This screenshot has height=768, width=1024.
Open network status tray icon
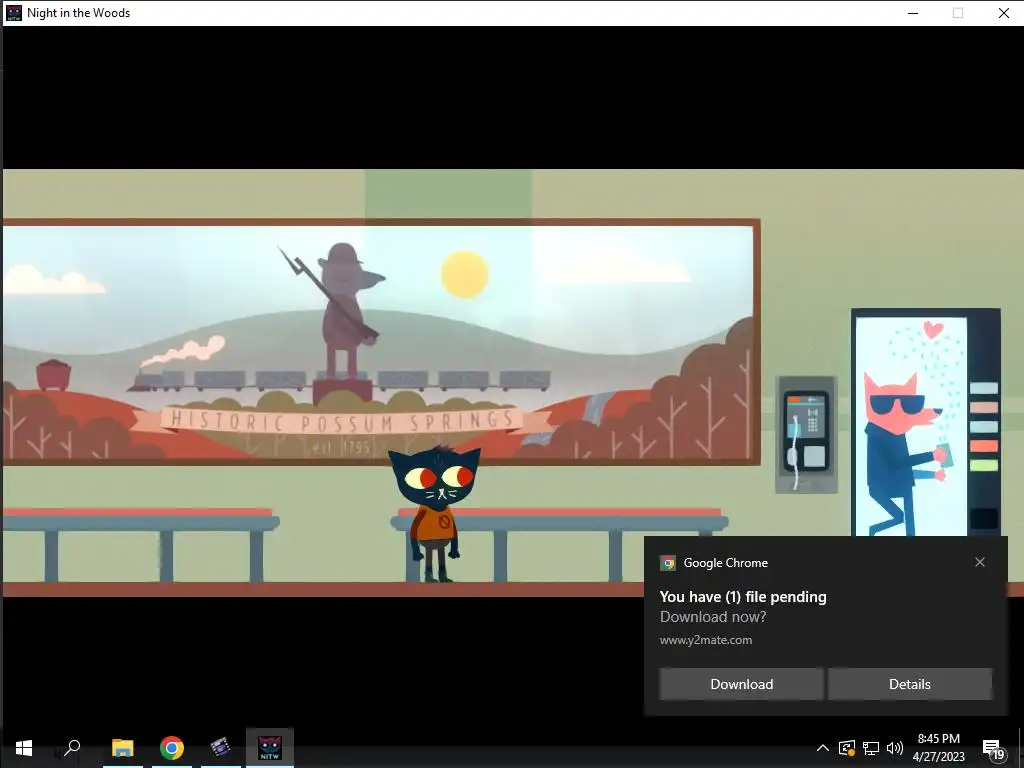[871, 748]
